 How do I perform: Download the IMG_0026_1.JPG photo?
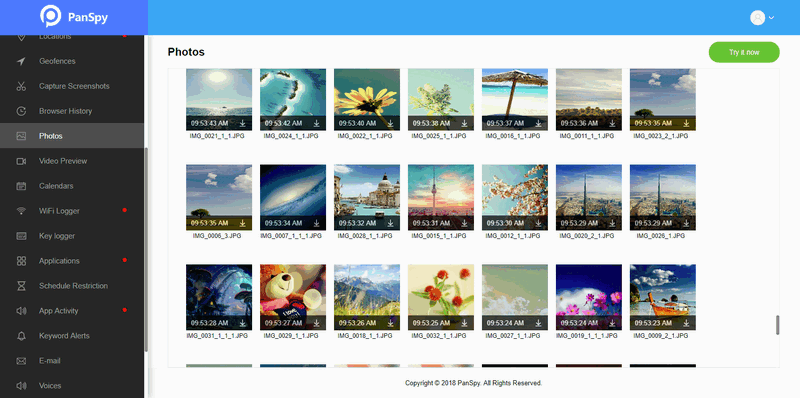(x=687, y=223)
